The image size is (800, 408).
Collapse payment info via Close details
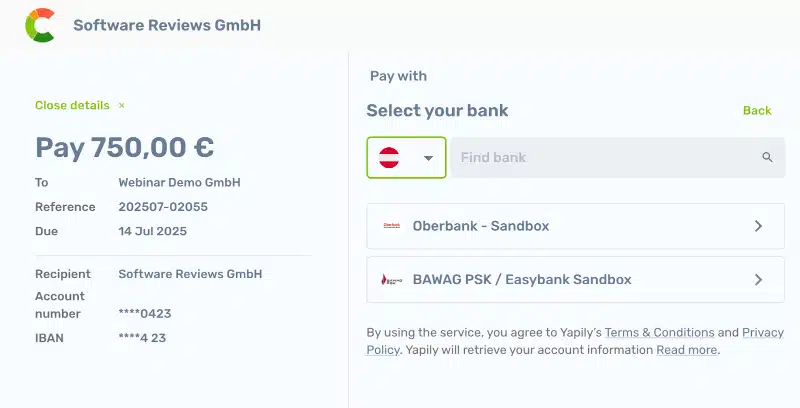[72, 105]
